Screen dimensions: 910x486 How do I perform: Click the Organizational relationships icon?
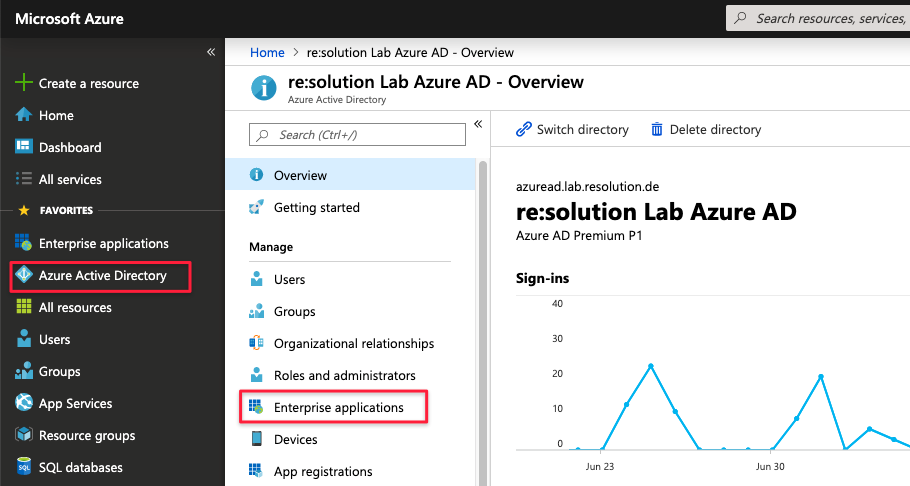click(x=256, y=343)
